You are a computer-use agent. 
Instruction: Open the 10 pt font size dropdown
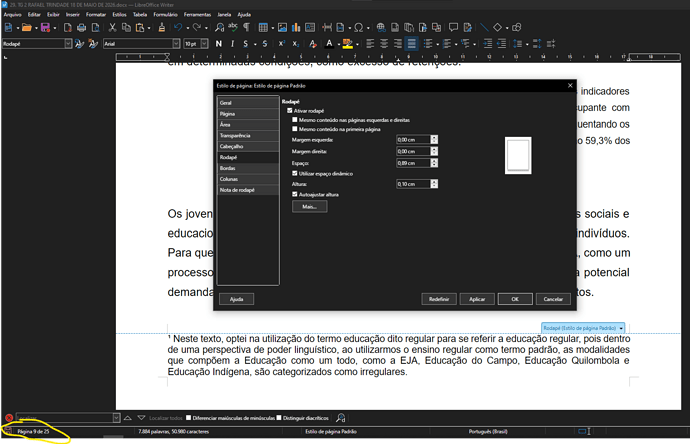coord(204,44)
